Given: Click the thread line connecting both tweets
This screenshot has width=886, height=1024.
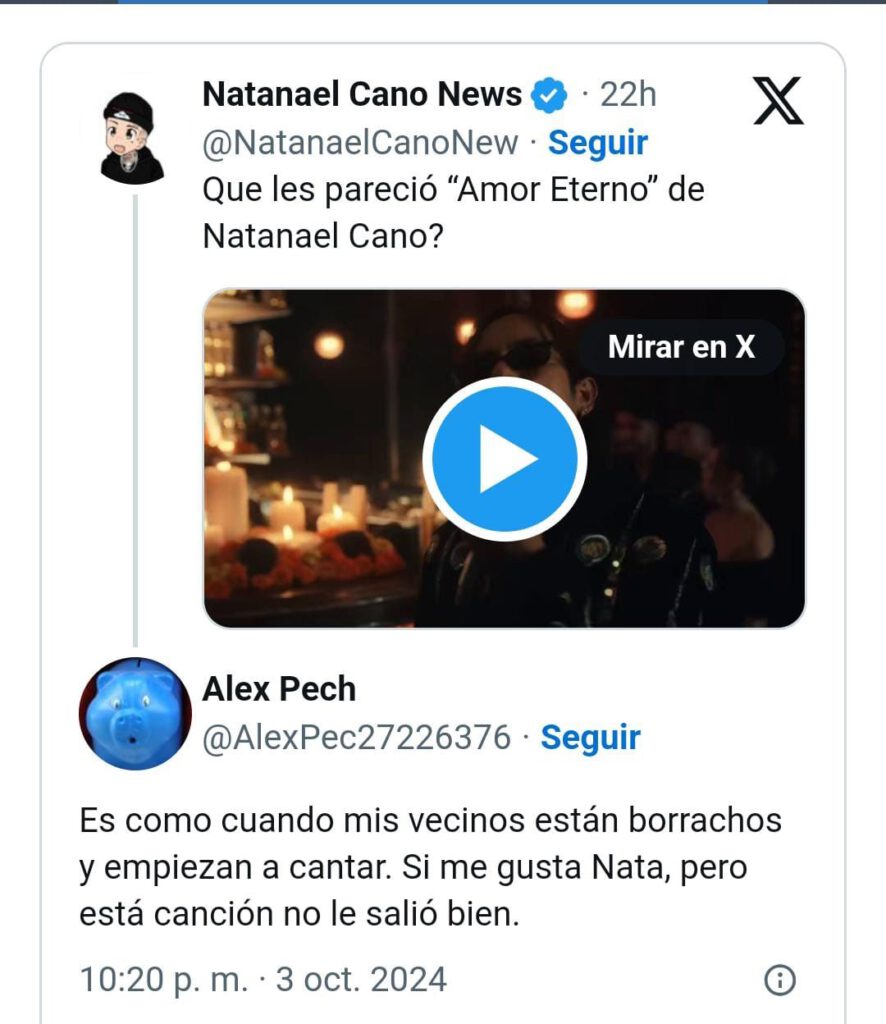Looking at the screenshot, I should 133,420.
